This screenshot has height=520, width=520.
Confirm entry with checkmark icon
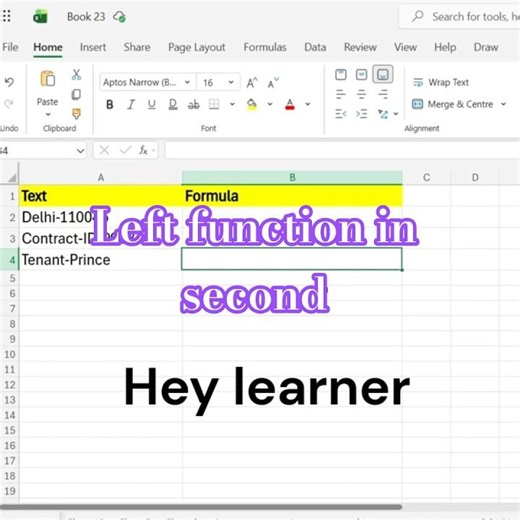pyautogui.click(x=125, y=150)
